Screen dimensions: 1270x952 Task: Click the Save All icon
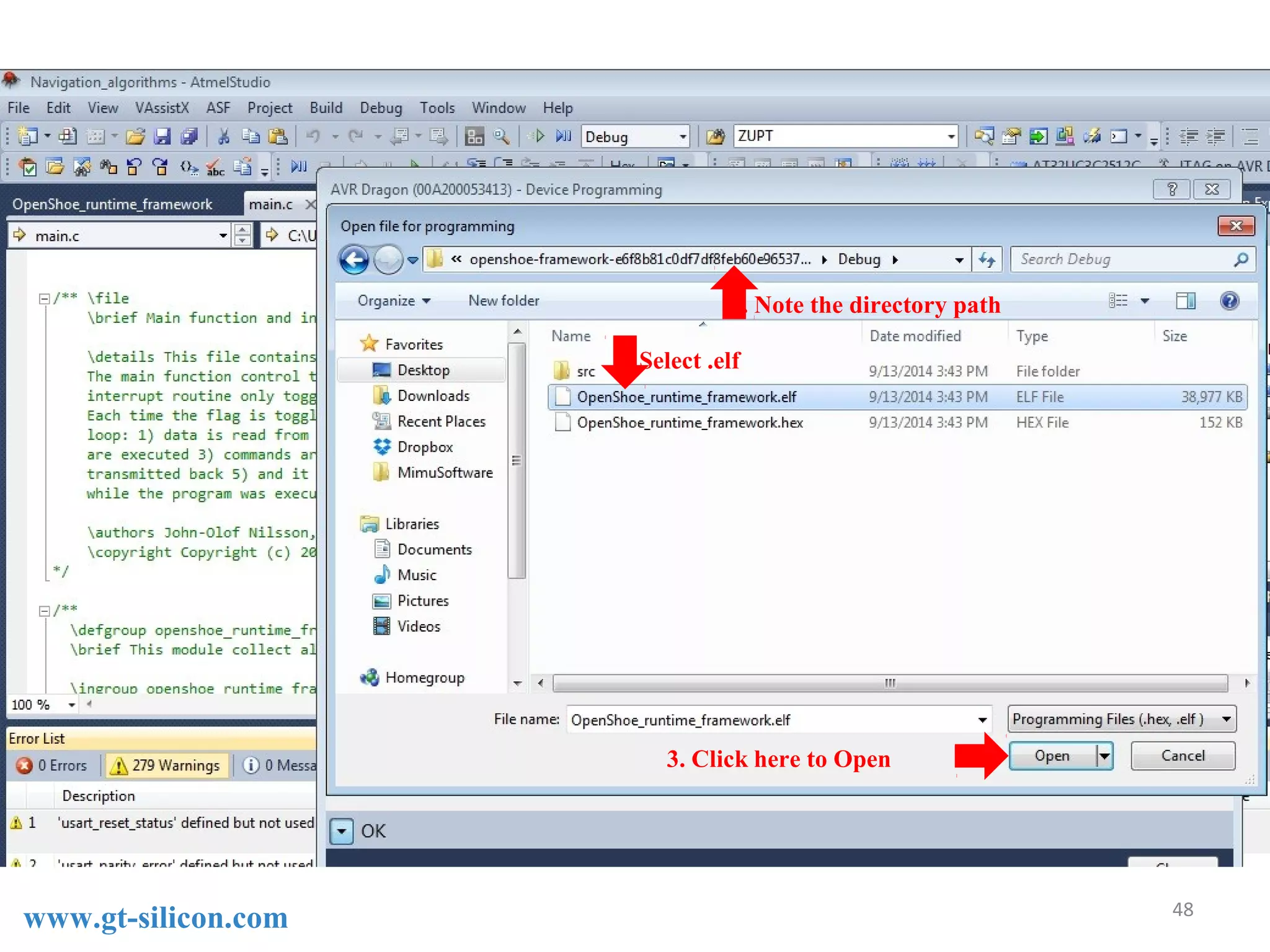tap(189, 136)
